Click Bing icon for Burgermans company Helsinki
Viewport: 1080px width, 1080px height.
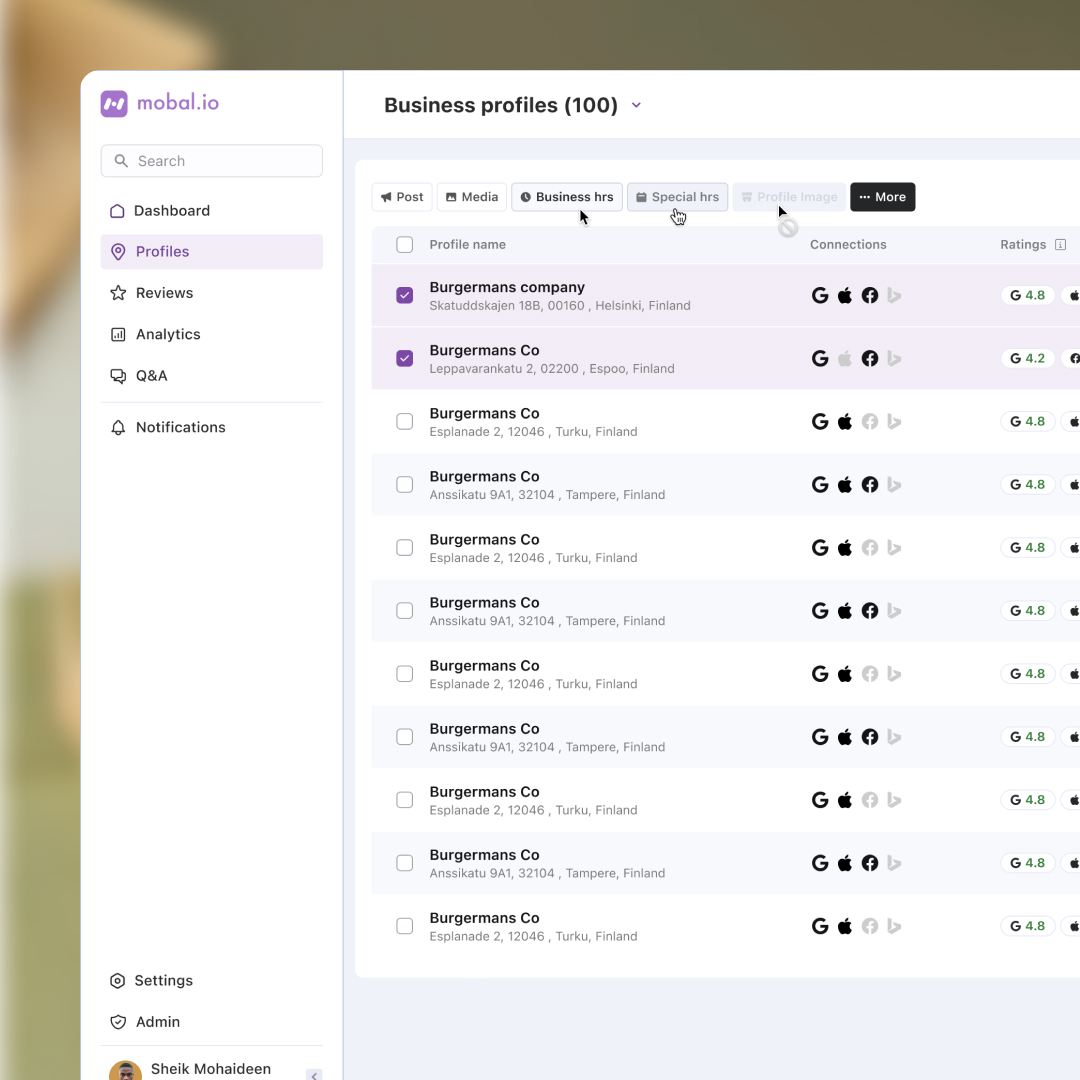894,295
